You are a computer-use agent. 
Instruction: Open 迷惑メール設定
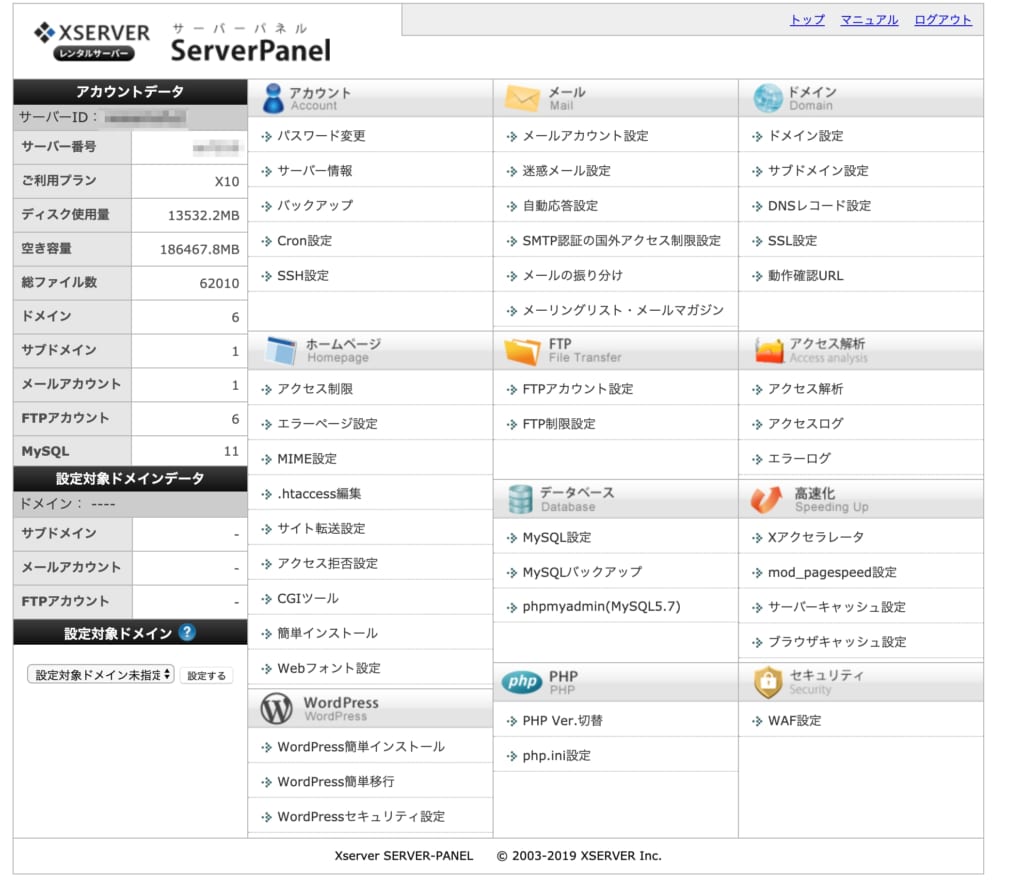pyautogui.click(x=566, y=171)
